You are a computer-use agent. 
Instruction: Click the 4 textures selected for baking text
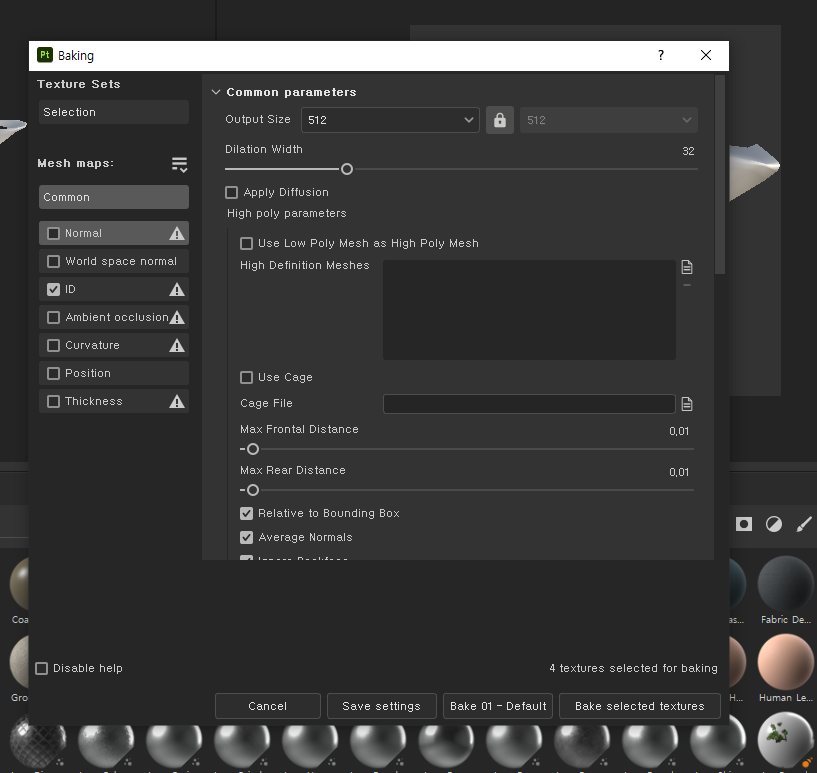pos(633,668)
